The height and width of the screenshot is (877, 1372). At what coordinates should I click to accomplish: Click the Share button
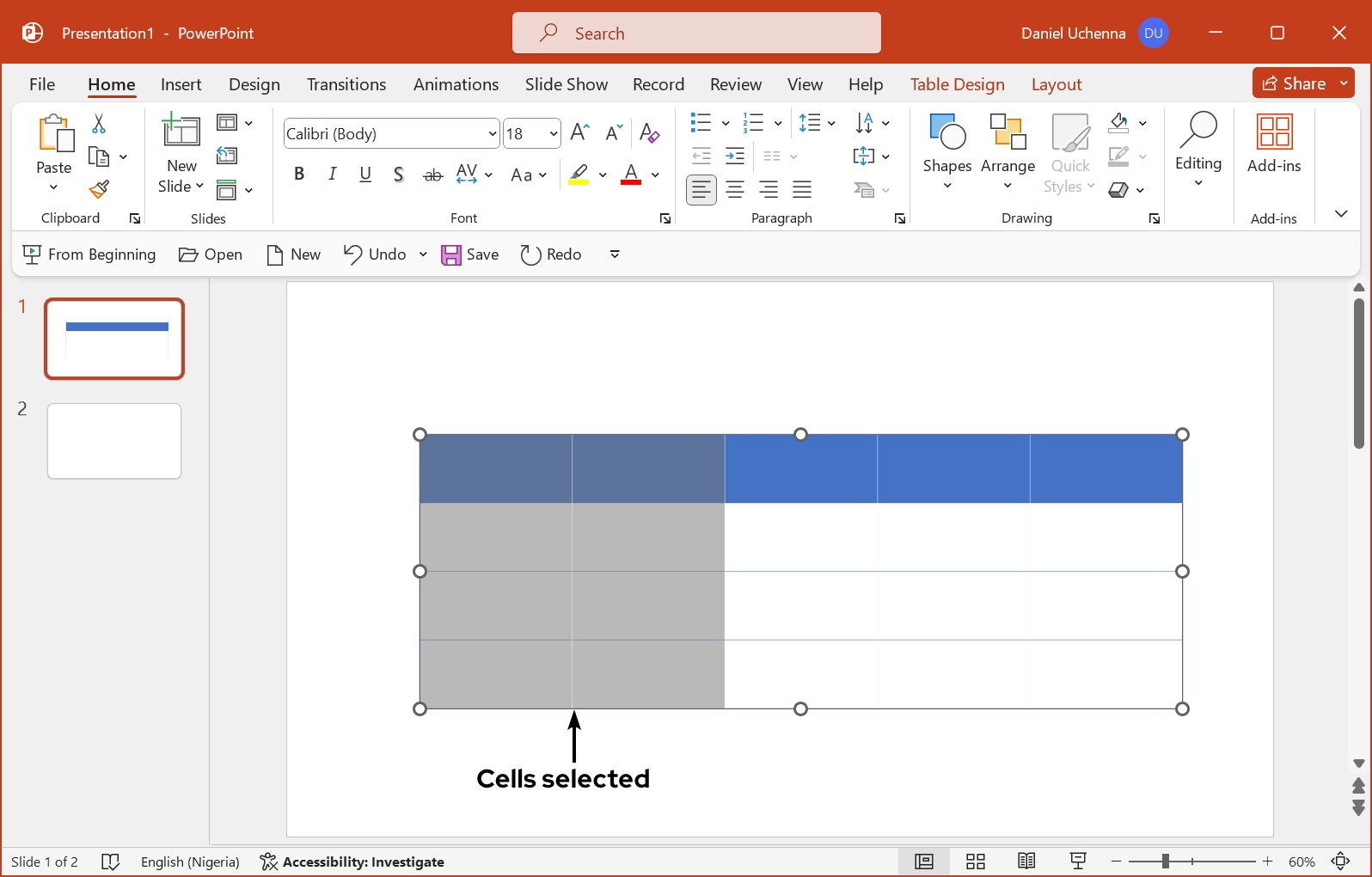point(1294,83)
